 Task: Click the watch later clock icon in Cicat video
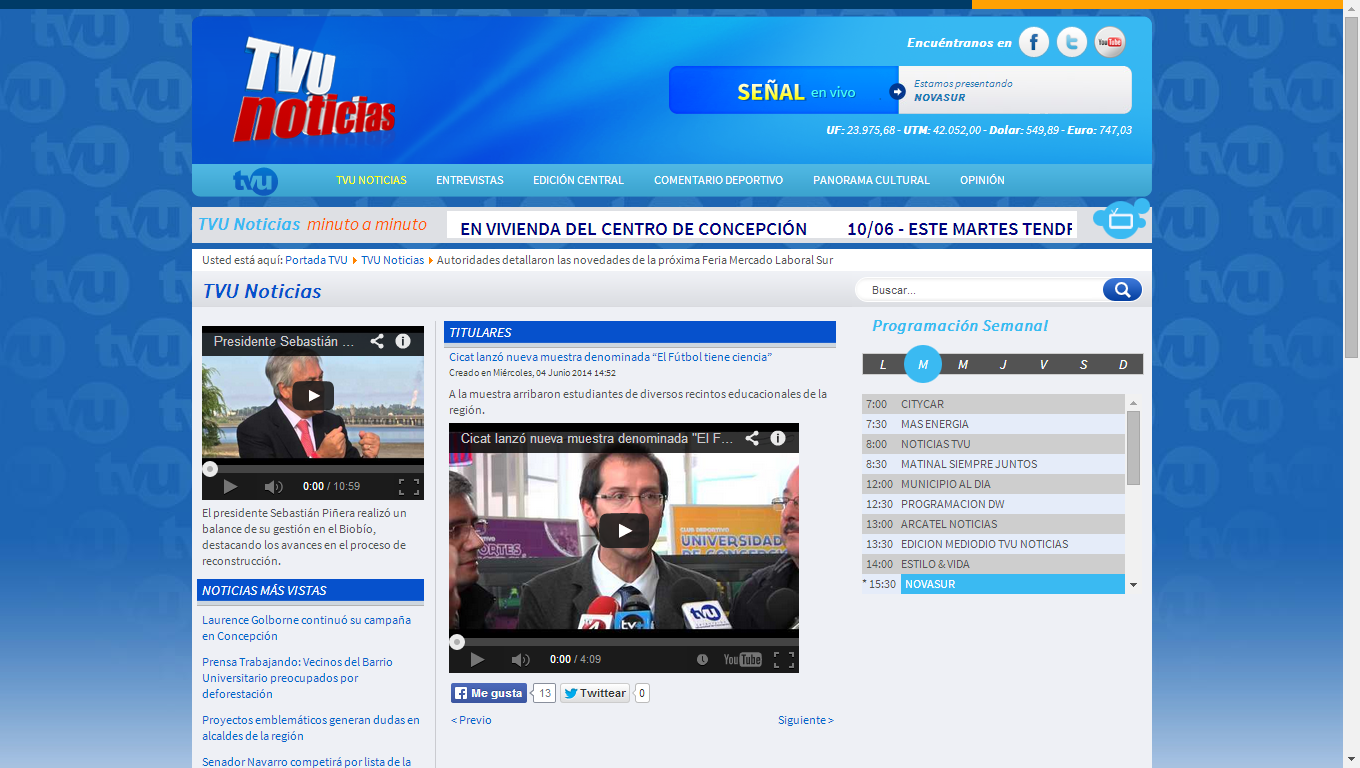coord(702,660)
